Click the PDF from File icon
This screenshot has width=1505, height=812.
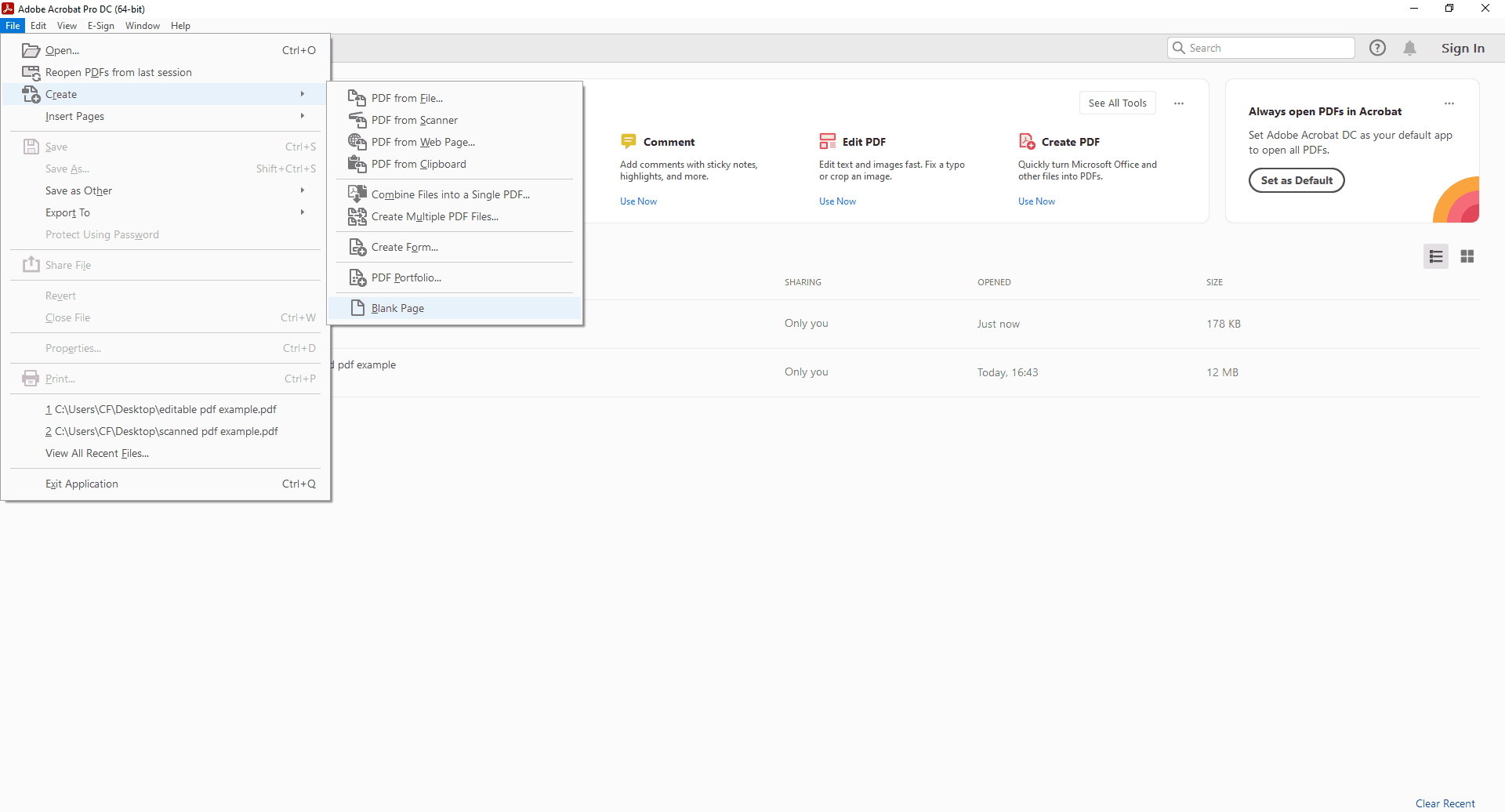click(357, 98)
